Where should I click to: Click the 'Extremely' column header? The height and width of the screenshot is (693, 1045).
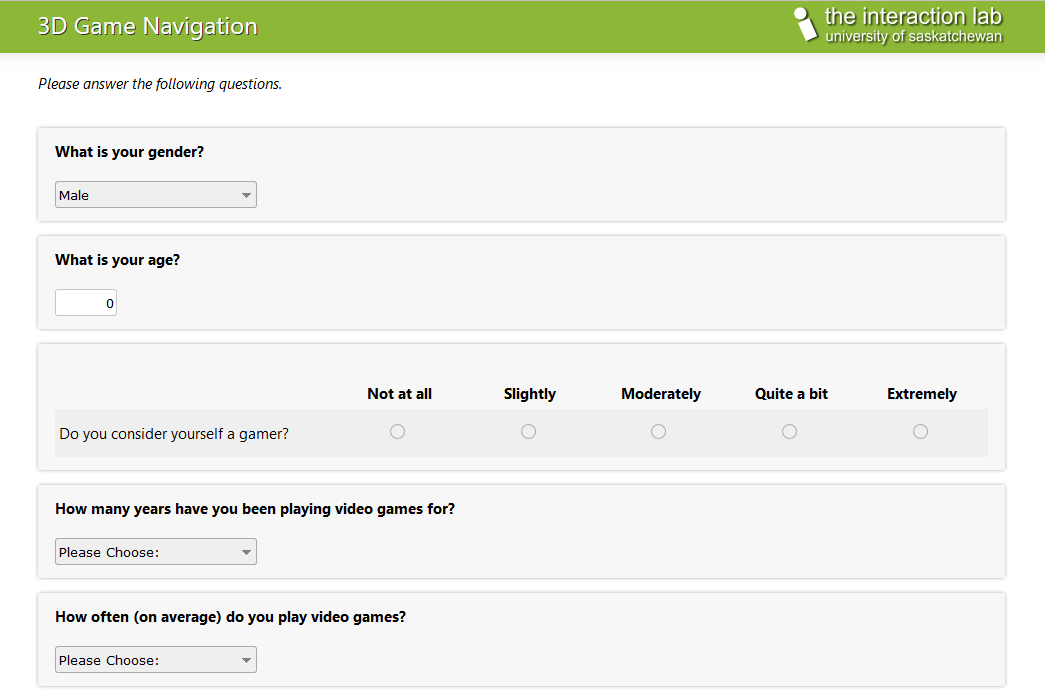coord(922,394)
